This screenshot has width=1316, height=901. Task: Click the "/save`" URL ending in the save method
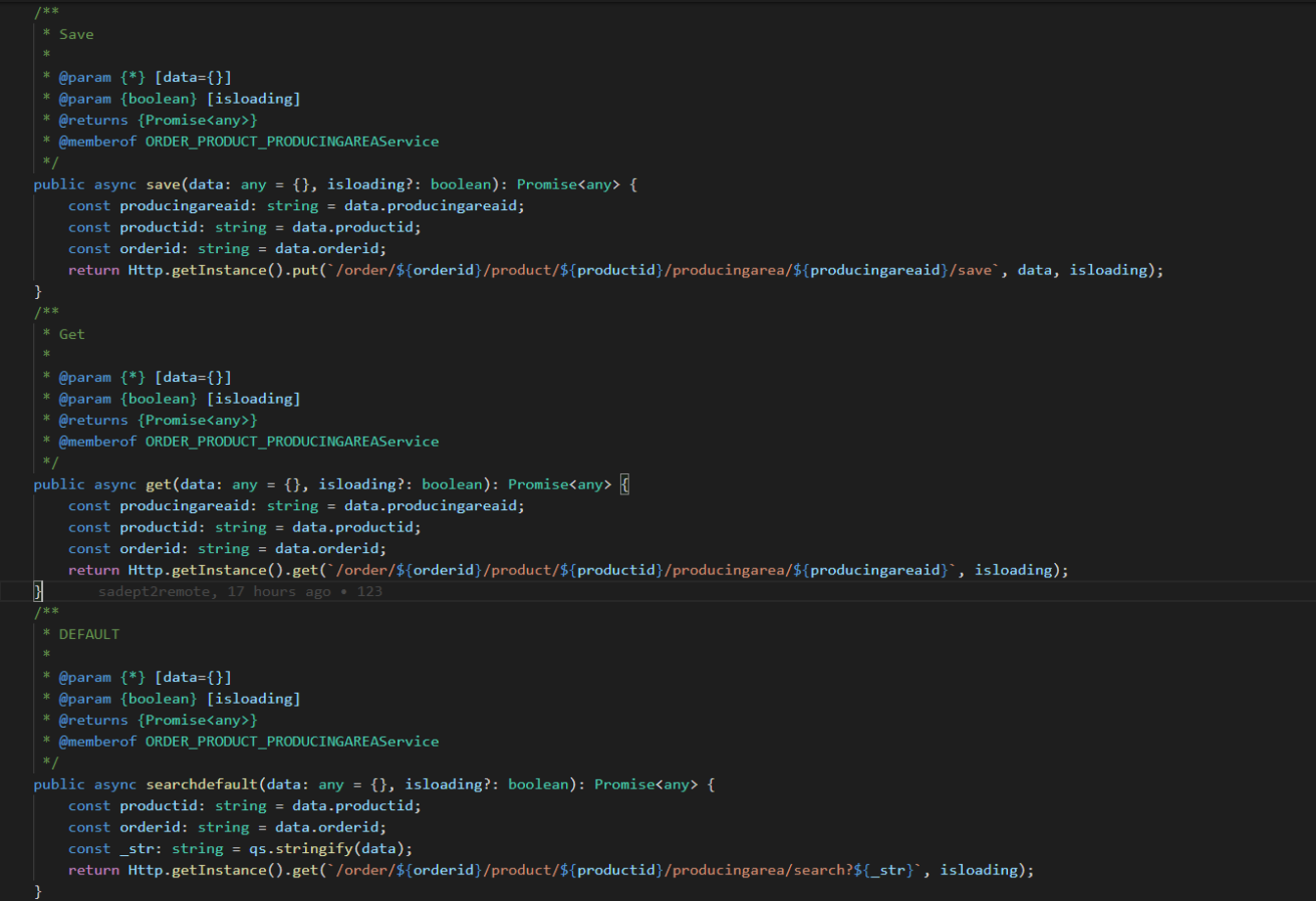pos(973,271)
